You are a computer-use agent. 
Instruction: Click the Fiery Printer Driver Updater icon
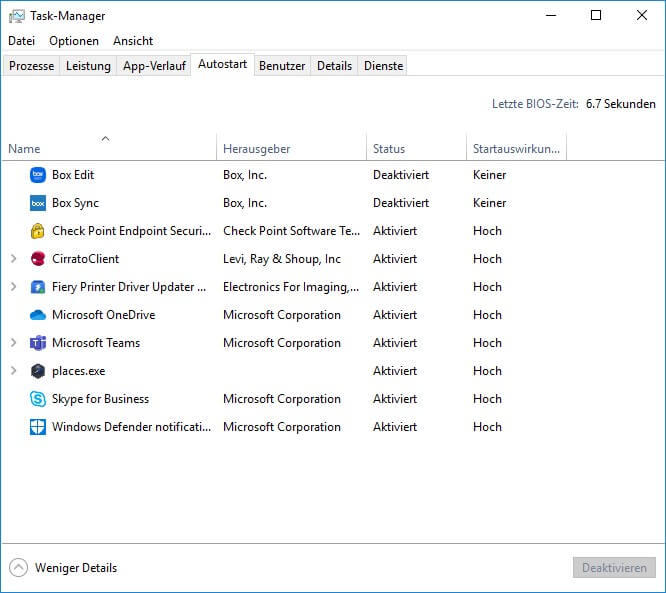38,287
